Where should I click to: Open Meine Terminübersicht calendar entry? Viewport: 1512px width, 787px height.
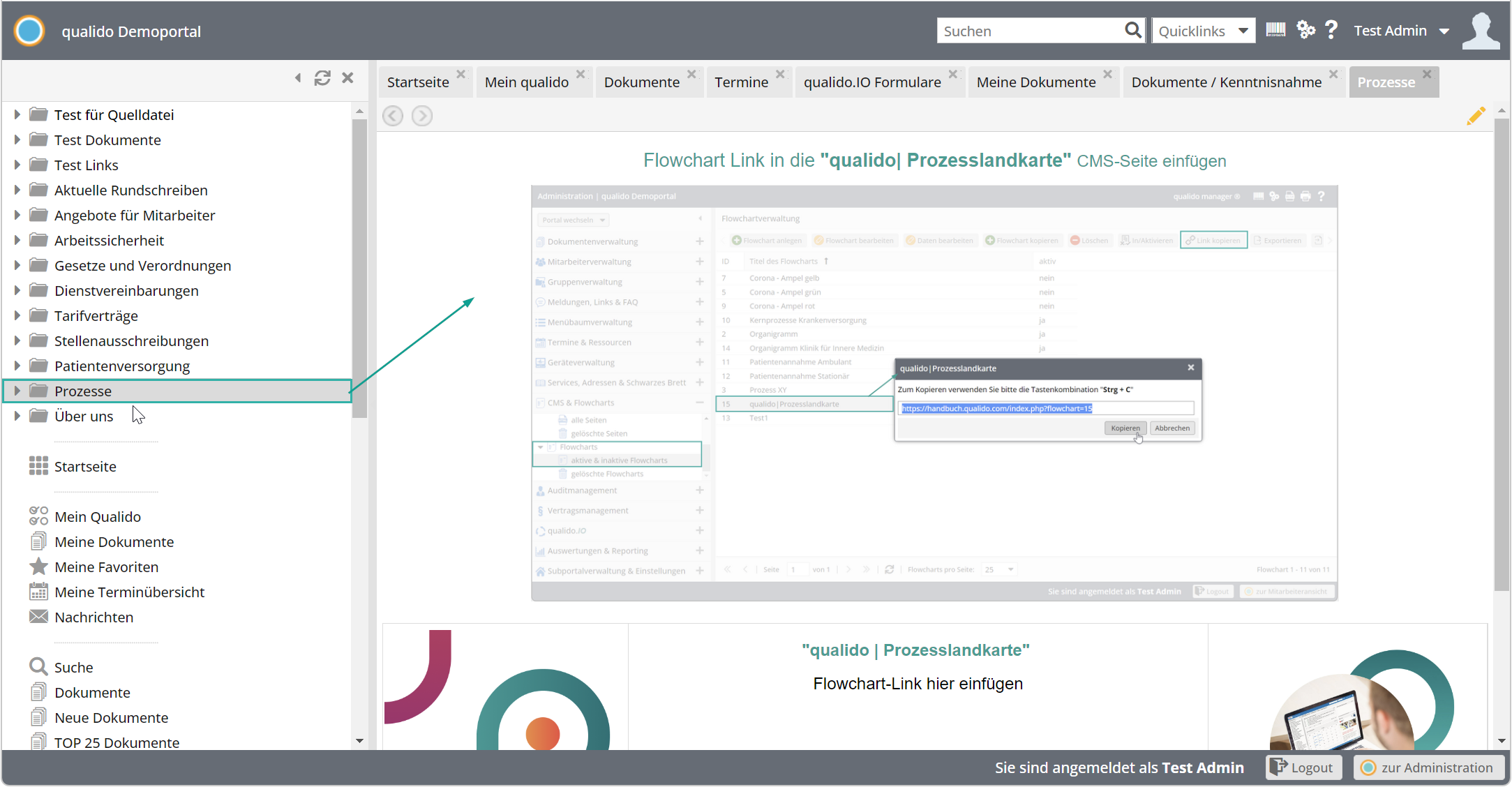117,592
